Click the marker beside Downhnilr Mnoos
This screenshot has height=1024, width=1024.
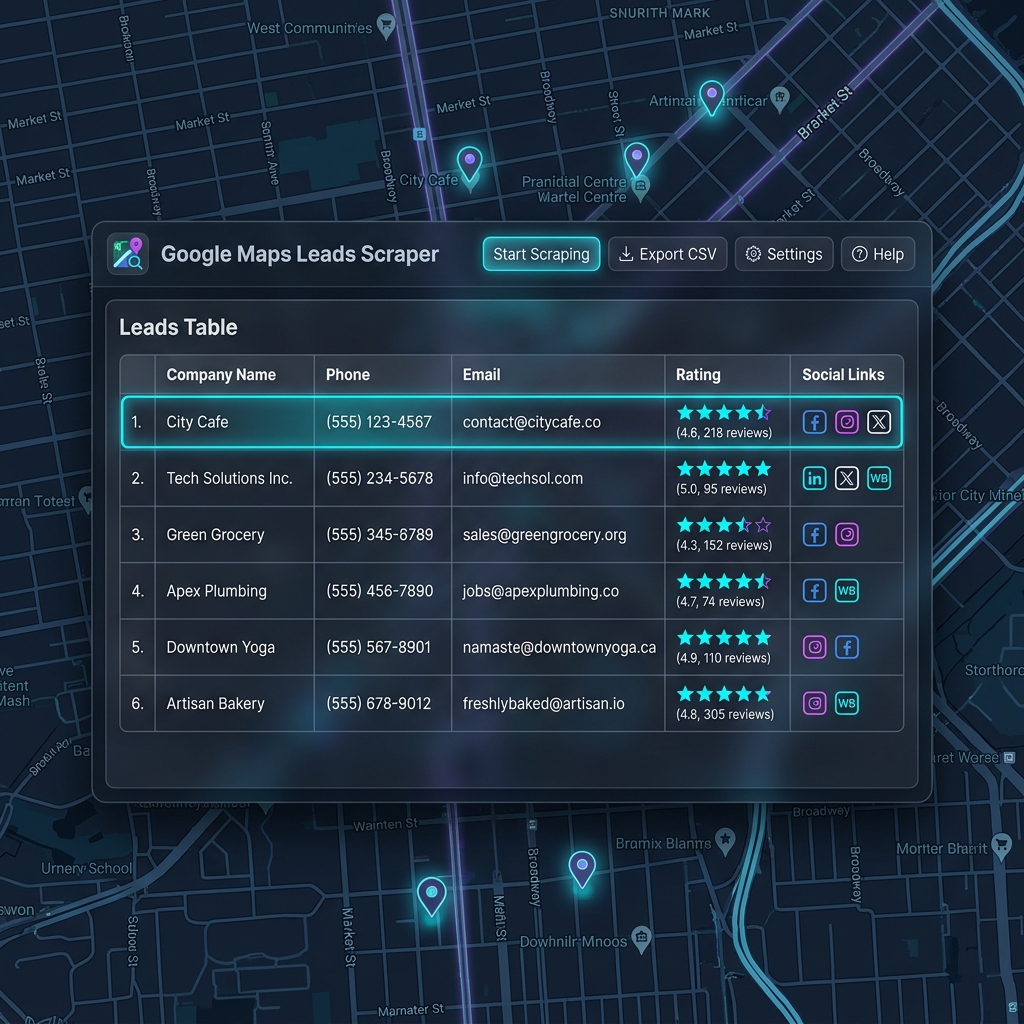coord(641,939)
